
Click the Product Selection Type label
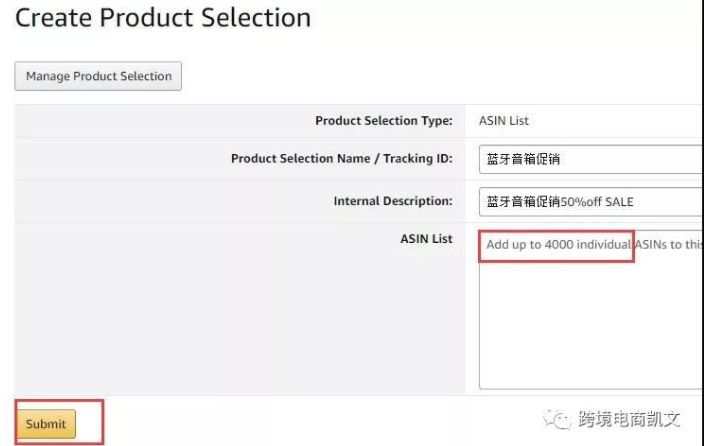pyautogui.click(x=383, y=121)
